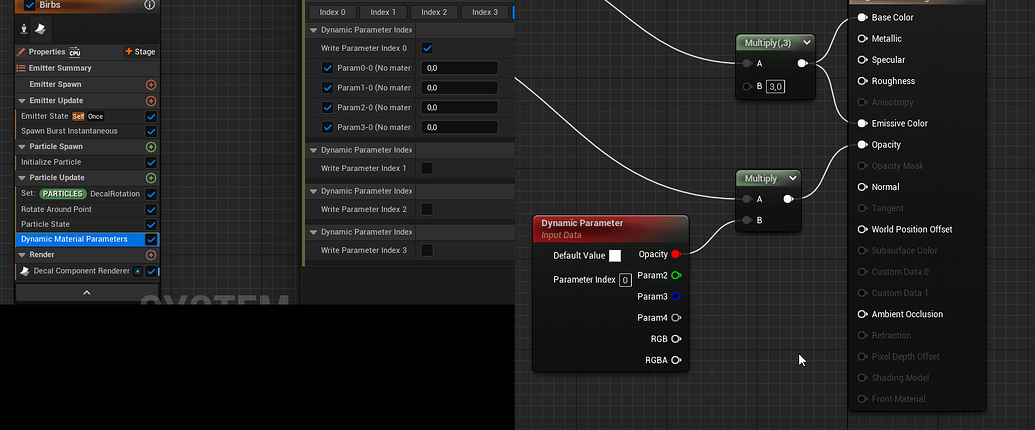Collapse Dynamic Parameter Index group above Write Index 0
This screenshot has height=430, width=1035.
point(313,30)
